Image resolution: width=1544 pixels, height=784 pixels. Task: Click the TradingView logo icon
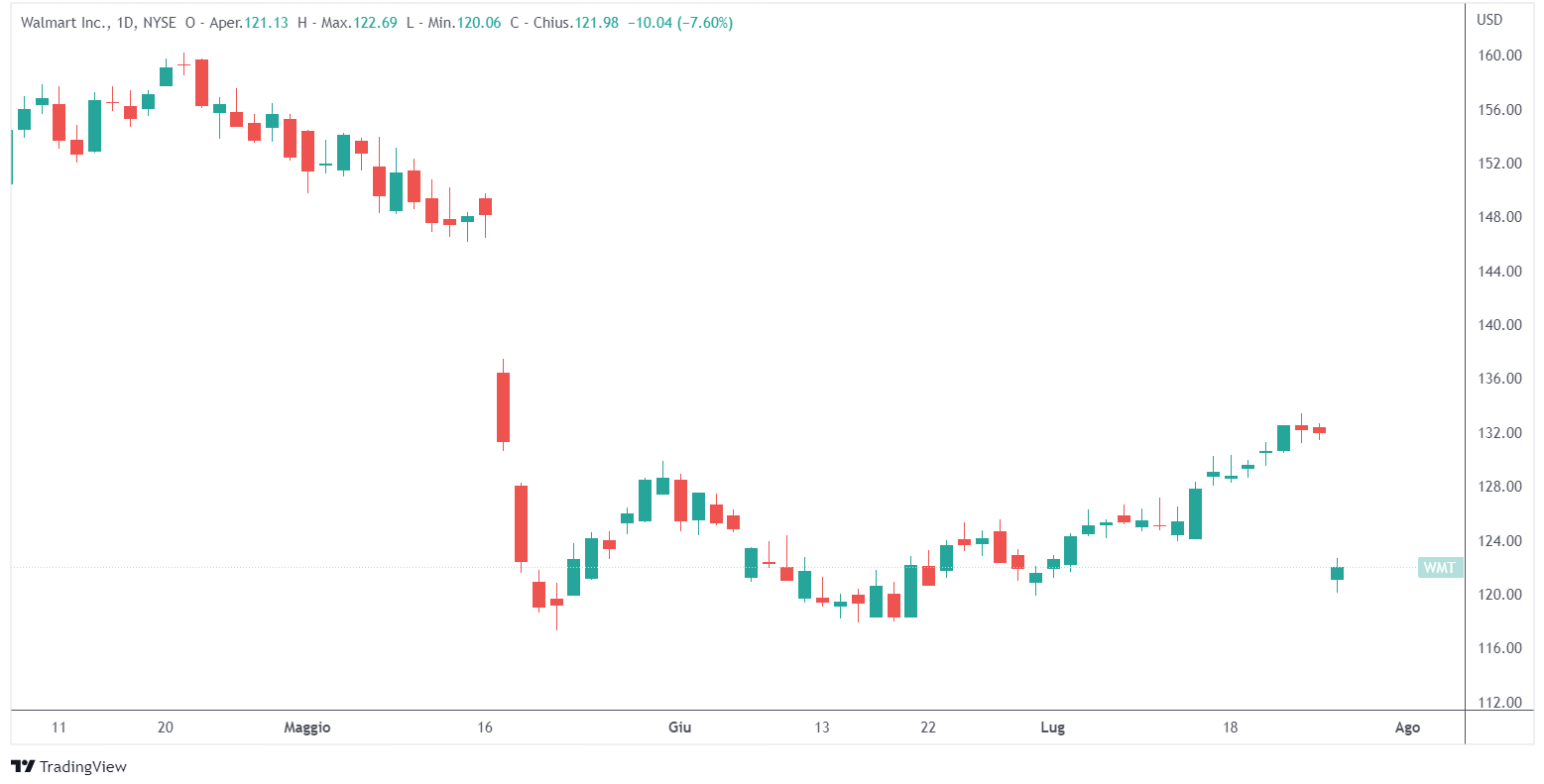tap(22, 766)
